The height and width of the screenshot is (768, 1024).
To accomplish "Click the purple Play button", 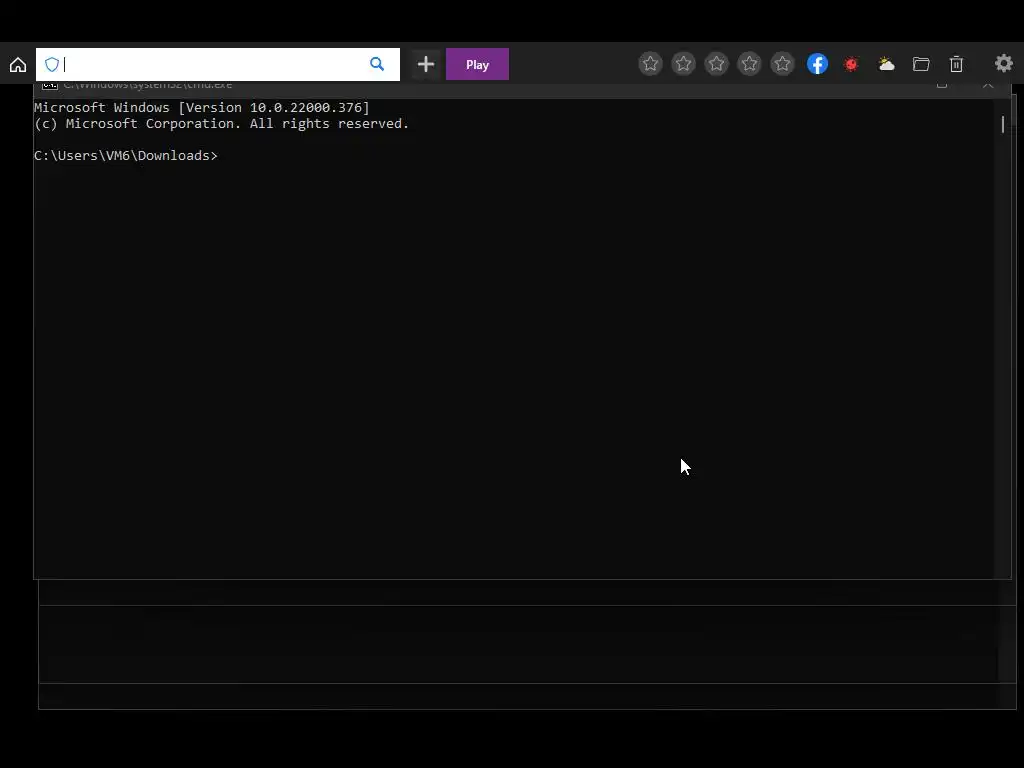I will coord(477,64).
